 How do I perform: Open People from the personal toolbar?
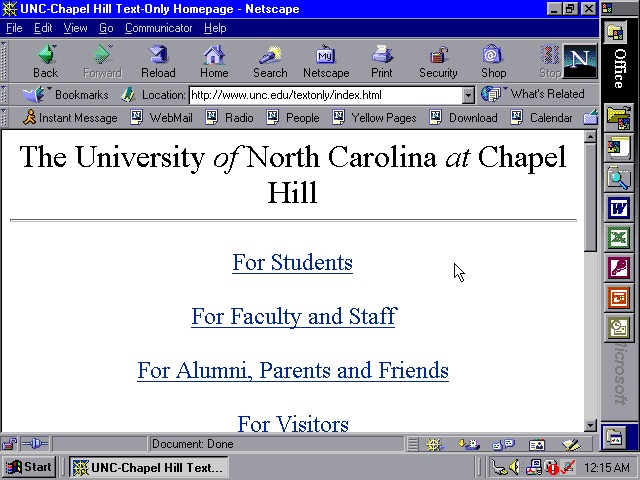pos(293,118)
